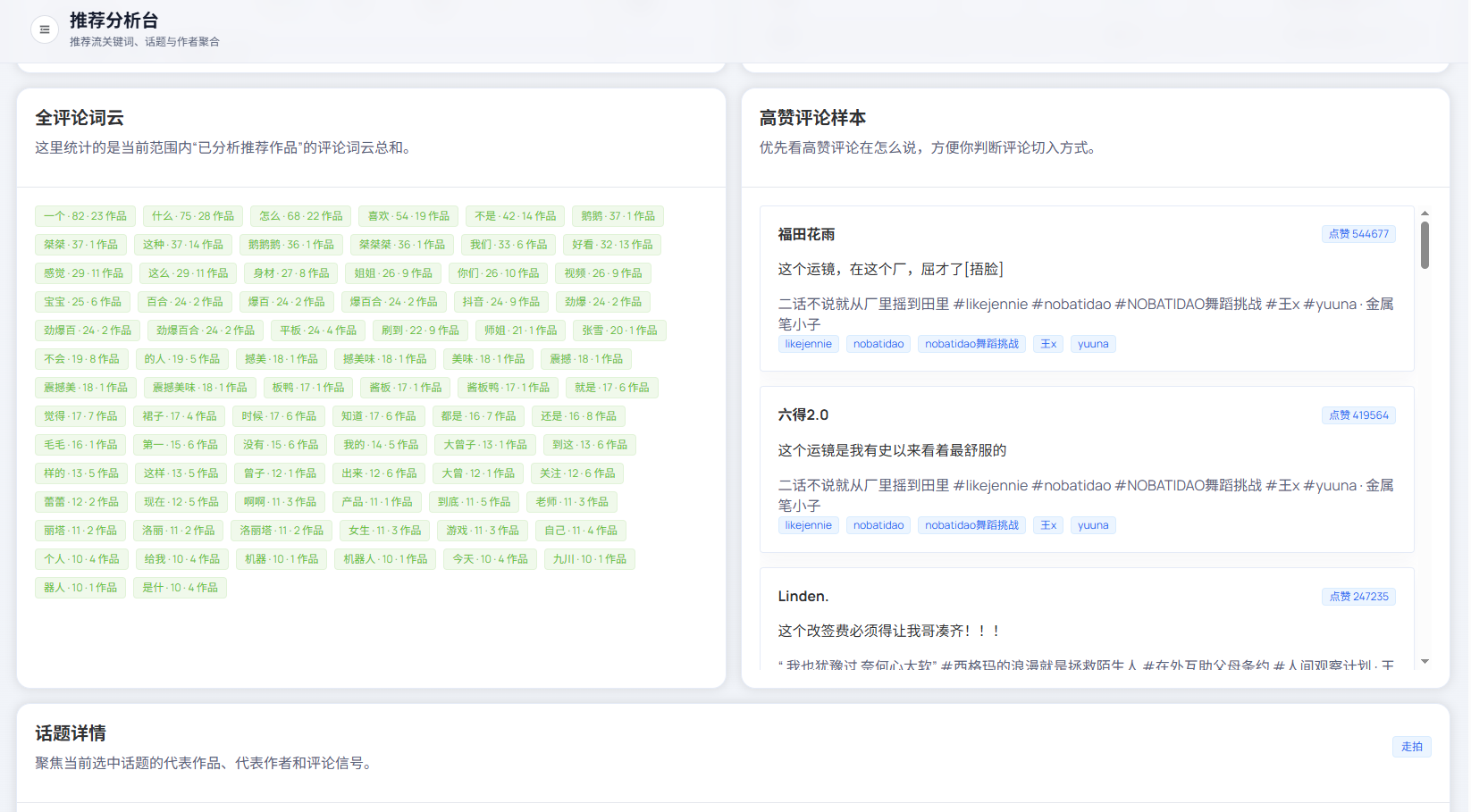Click the word tag 还是·16·8作品
Image resolution: width=1471 pixels, height=812 pixels.
coord(577,416)
